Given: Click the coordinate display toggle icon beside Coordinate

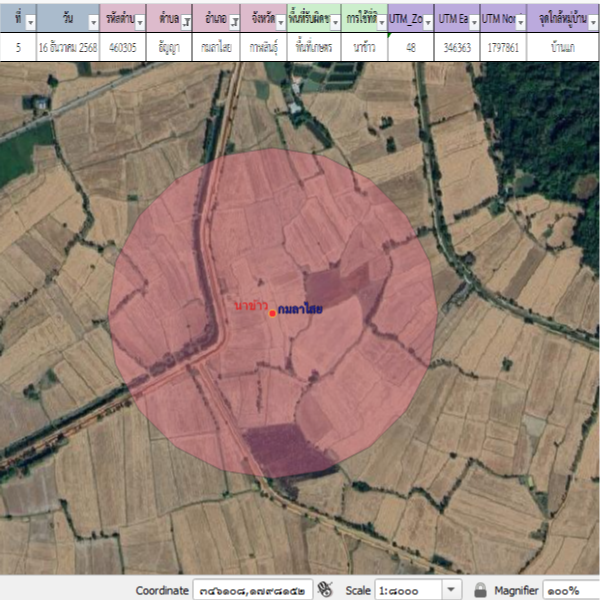Looking at the screenshot, I should click(325, 590).
